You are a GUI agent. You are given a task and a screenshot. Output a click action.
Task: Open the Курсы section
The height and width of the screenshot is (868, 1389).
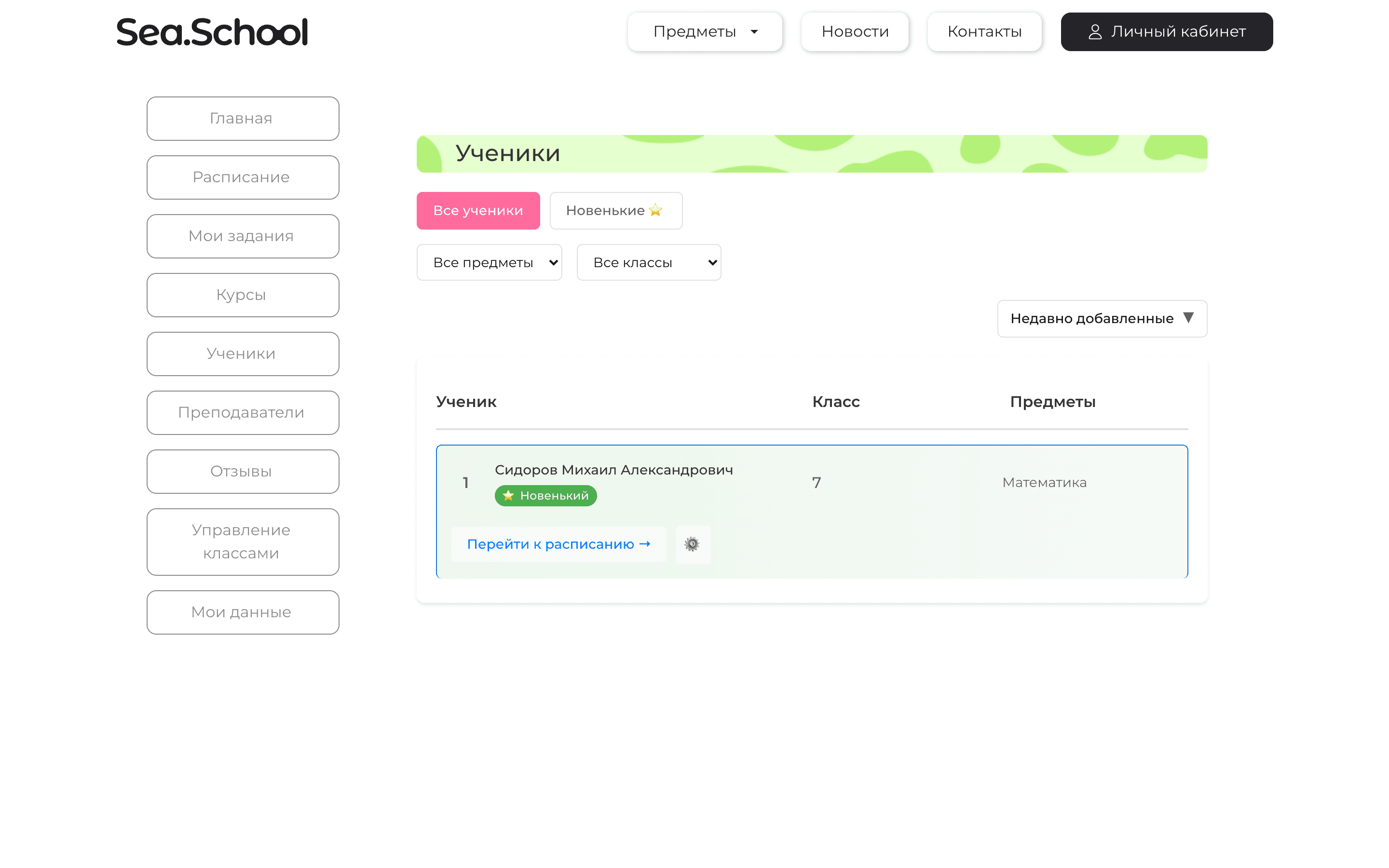pos(243,295)
